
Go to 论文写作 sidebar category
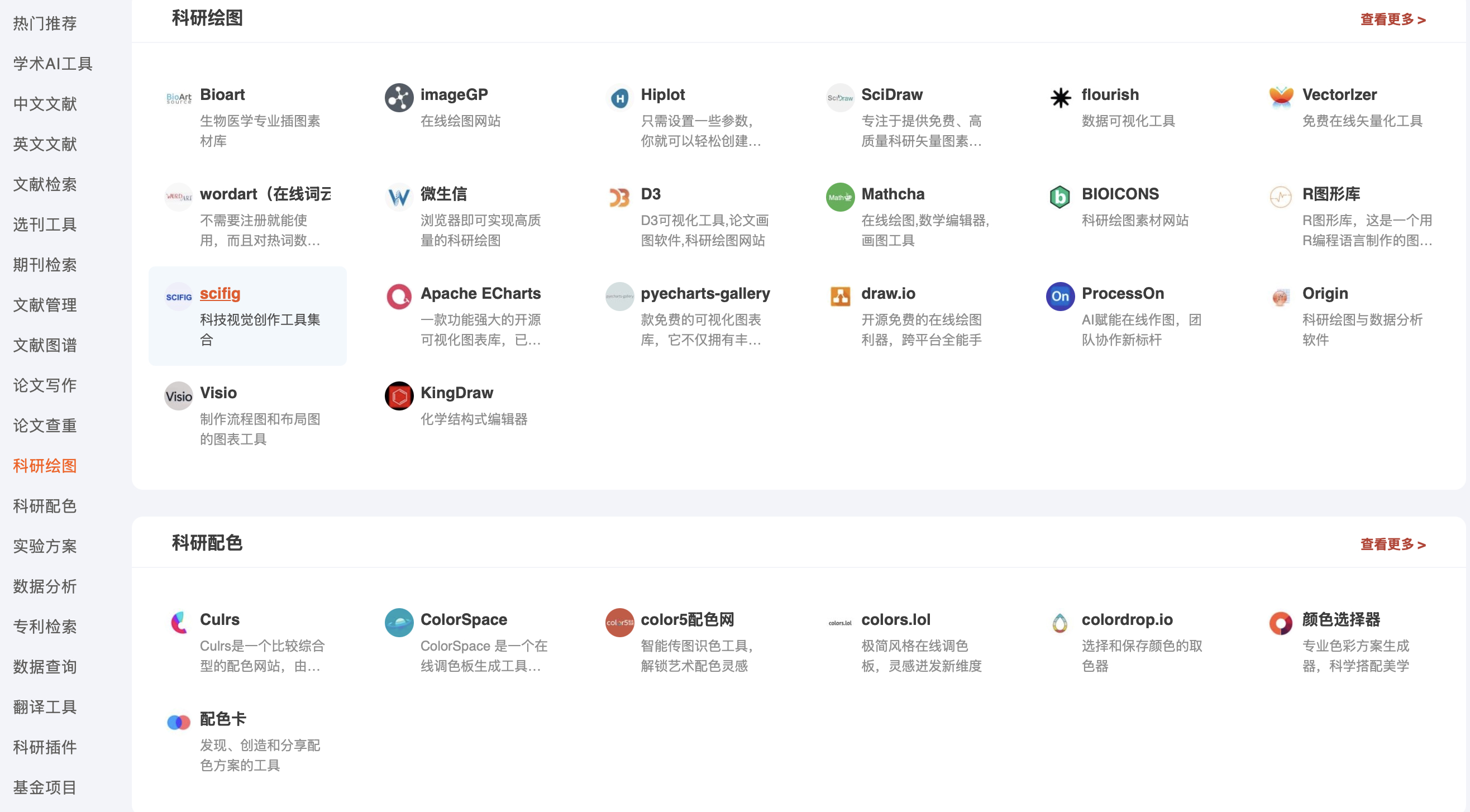coord(45,385)
